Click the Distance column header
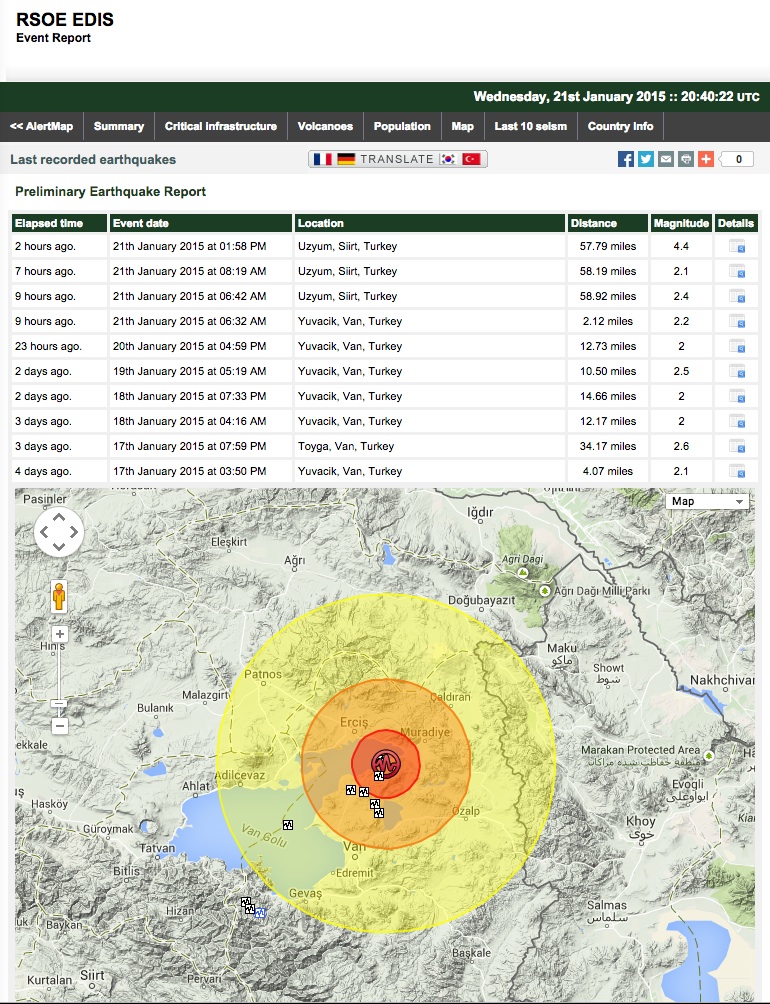This screenshot has height=1004, width=770. [x=607, y=223]
